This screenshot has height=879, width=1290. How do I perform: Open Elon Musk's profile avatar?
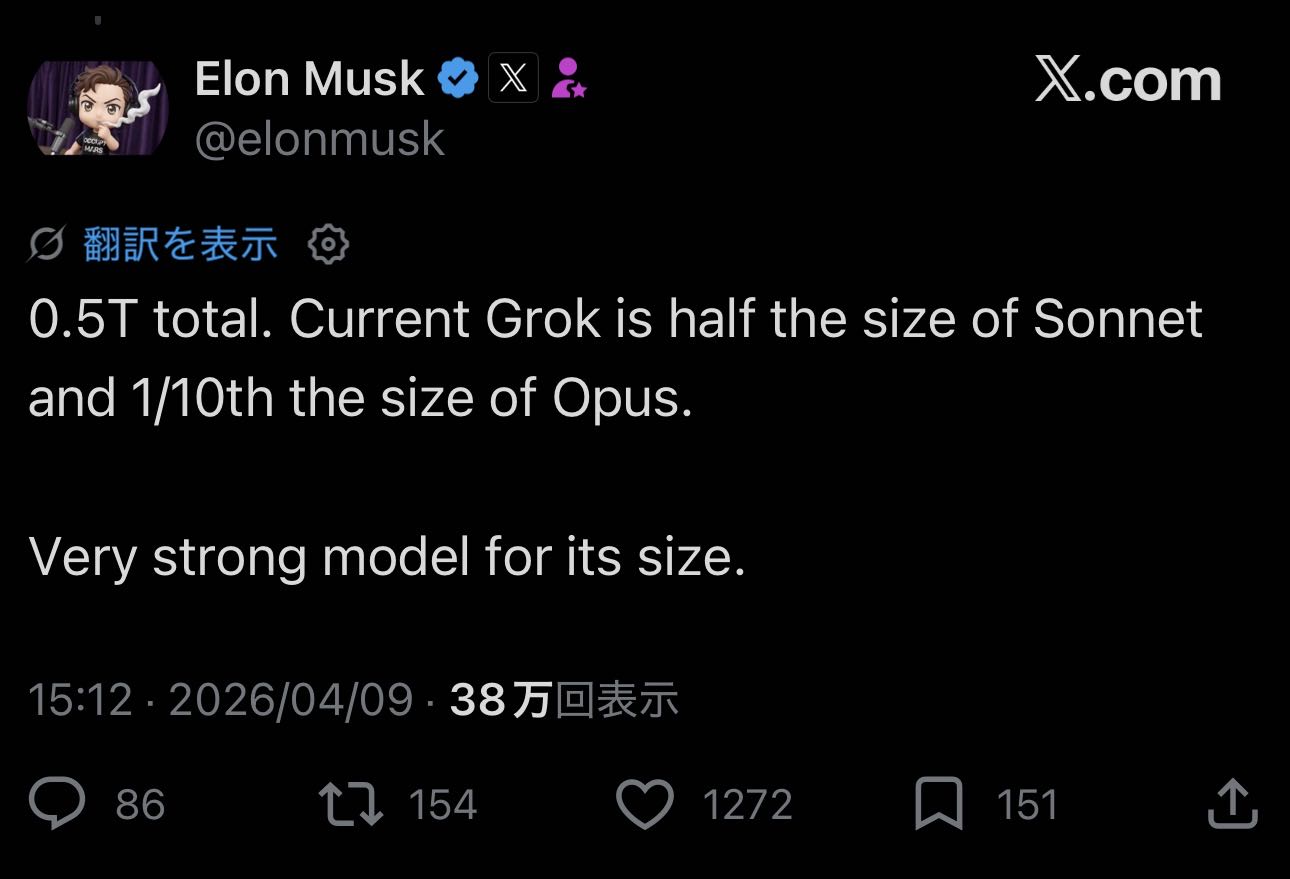click(x=97, y=108)
